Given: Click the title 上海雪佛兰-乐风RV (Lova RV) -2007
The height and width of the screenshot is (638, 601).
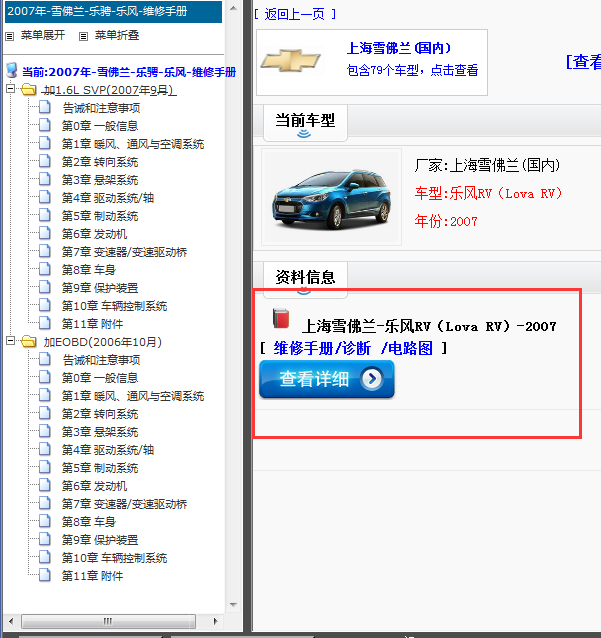Looking at the screenshot, I should coord(429,326).
